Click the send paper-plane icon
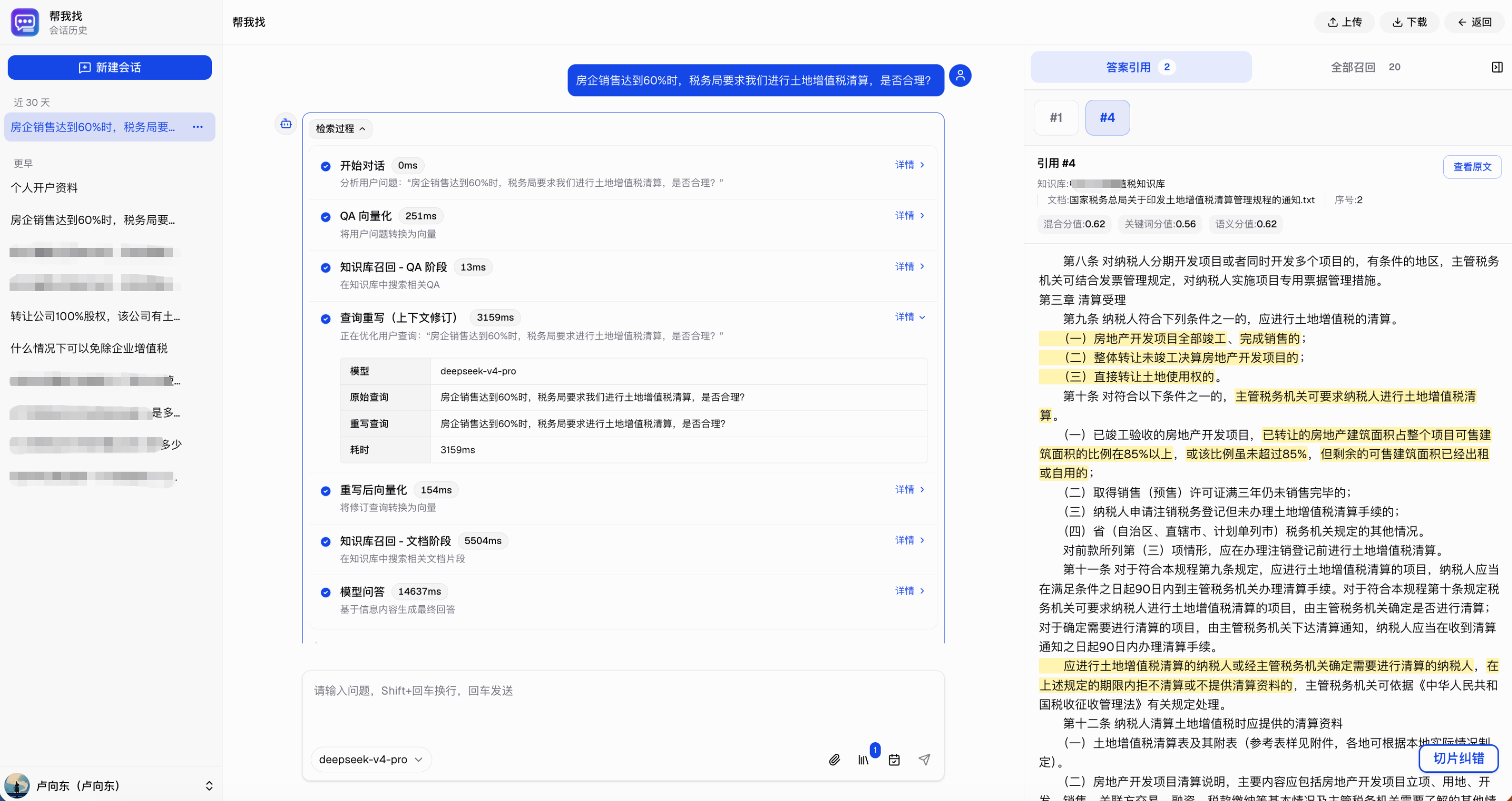 (924, 760)
